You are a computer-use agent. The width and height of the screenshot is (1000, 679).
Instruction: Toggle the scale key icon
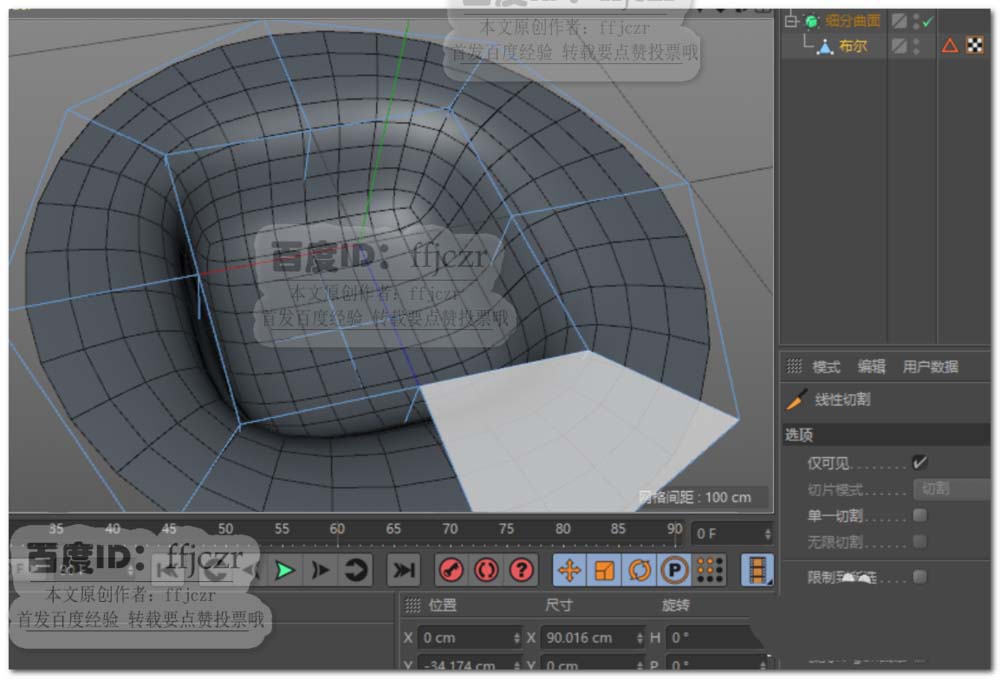[604, 570]
